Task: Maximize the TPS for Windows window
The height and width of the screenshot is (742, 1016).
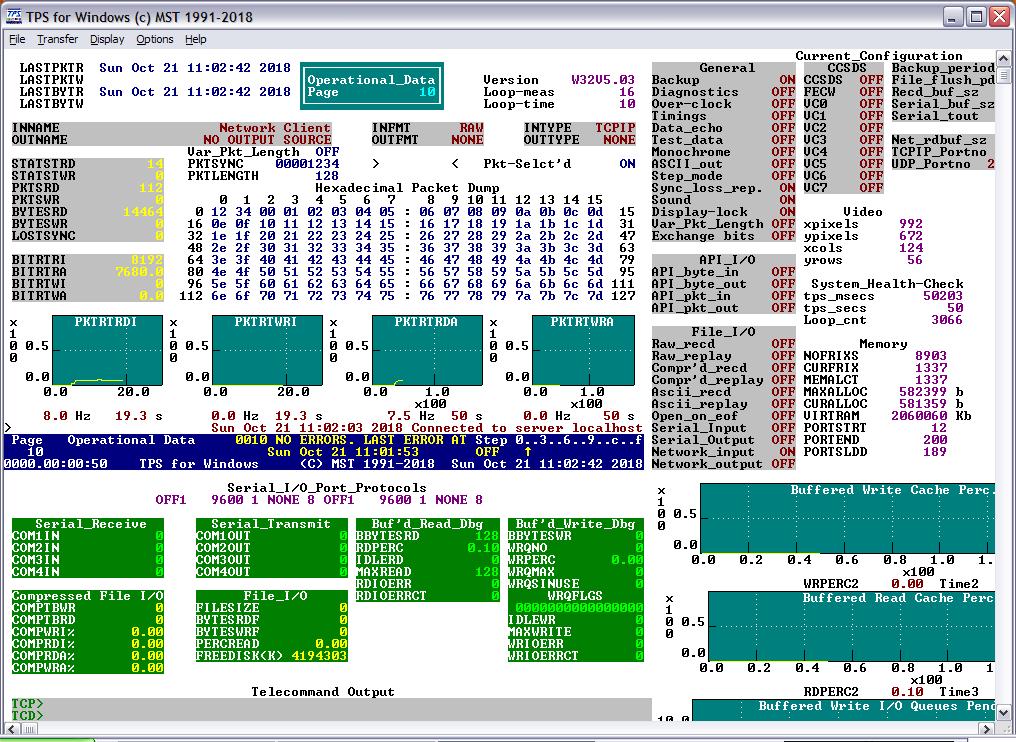Action: click(x=975, y=16)
